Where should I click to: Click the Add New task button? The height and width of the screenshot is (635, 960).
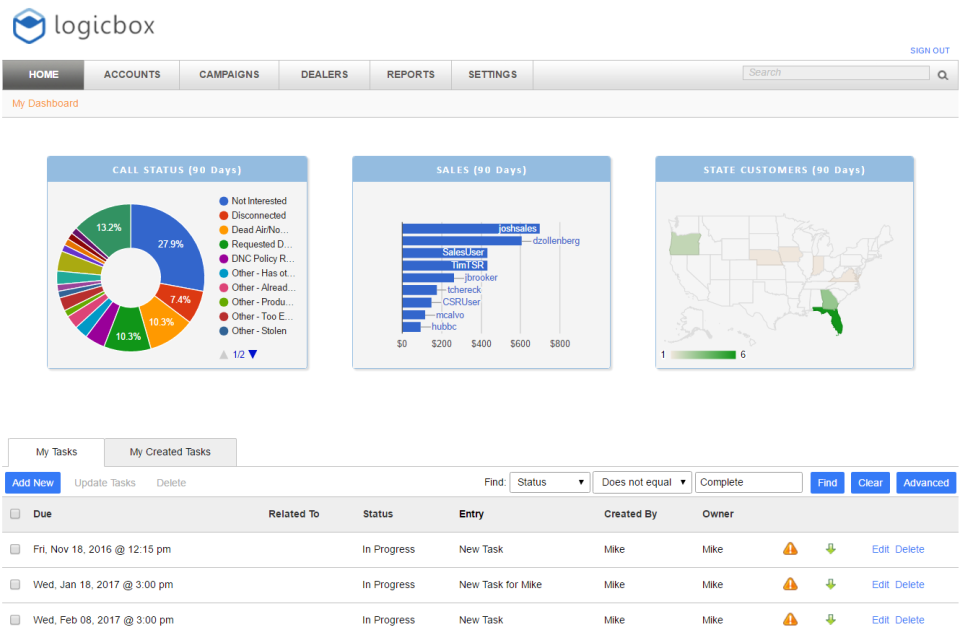click(x=33, y=482)
